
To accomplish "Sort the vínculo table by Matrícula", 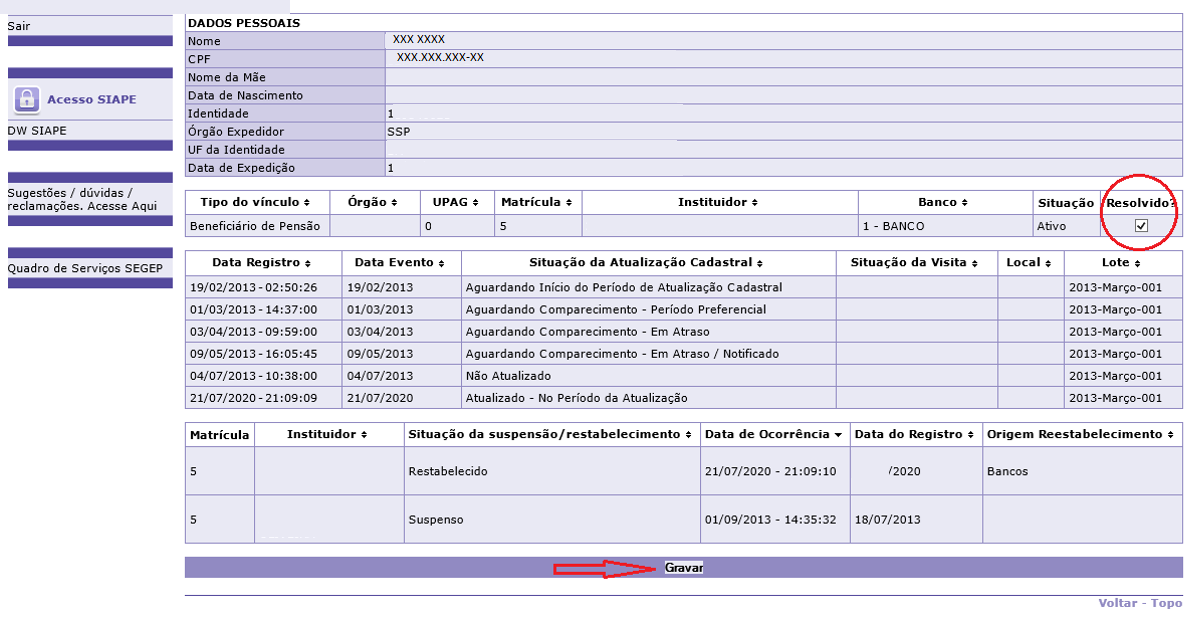I will 537,203.
